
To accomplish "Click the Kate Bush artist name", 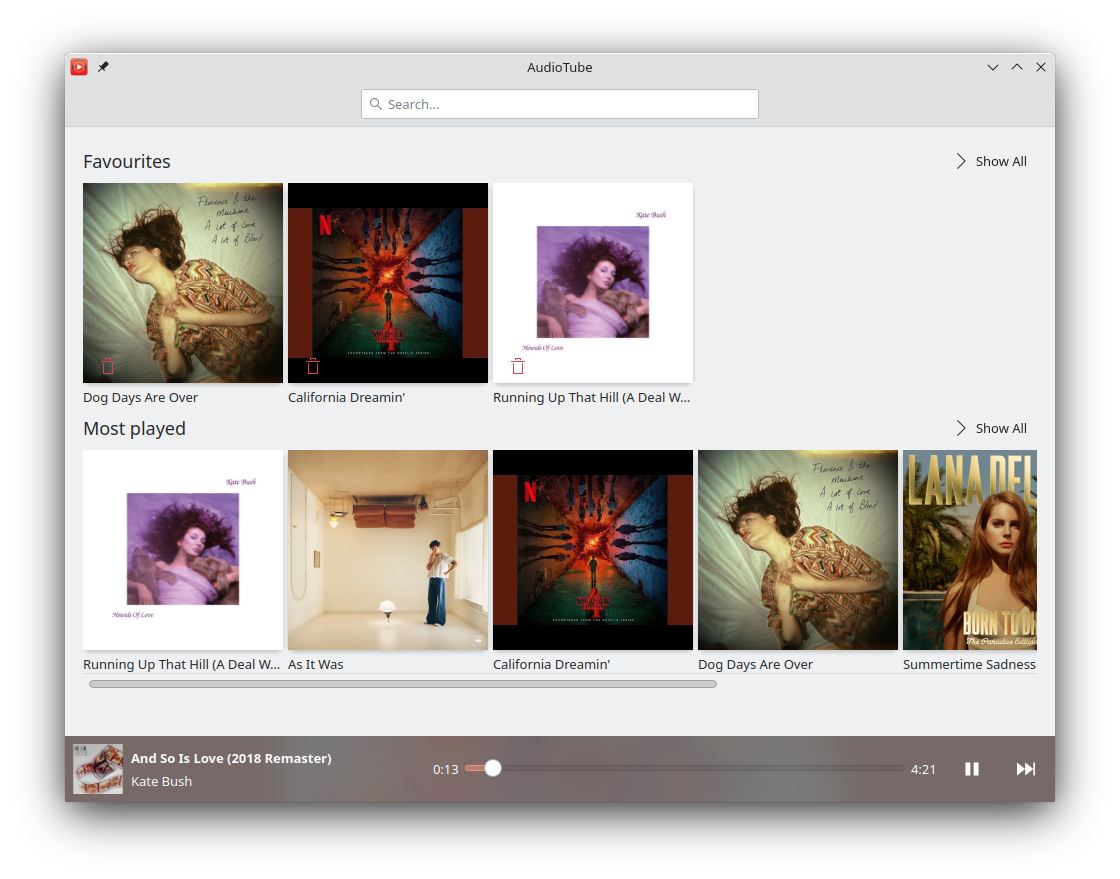I will [x=161, y=781].
